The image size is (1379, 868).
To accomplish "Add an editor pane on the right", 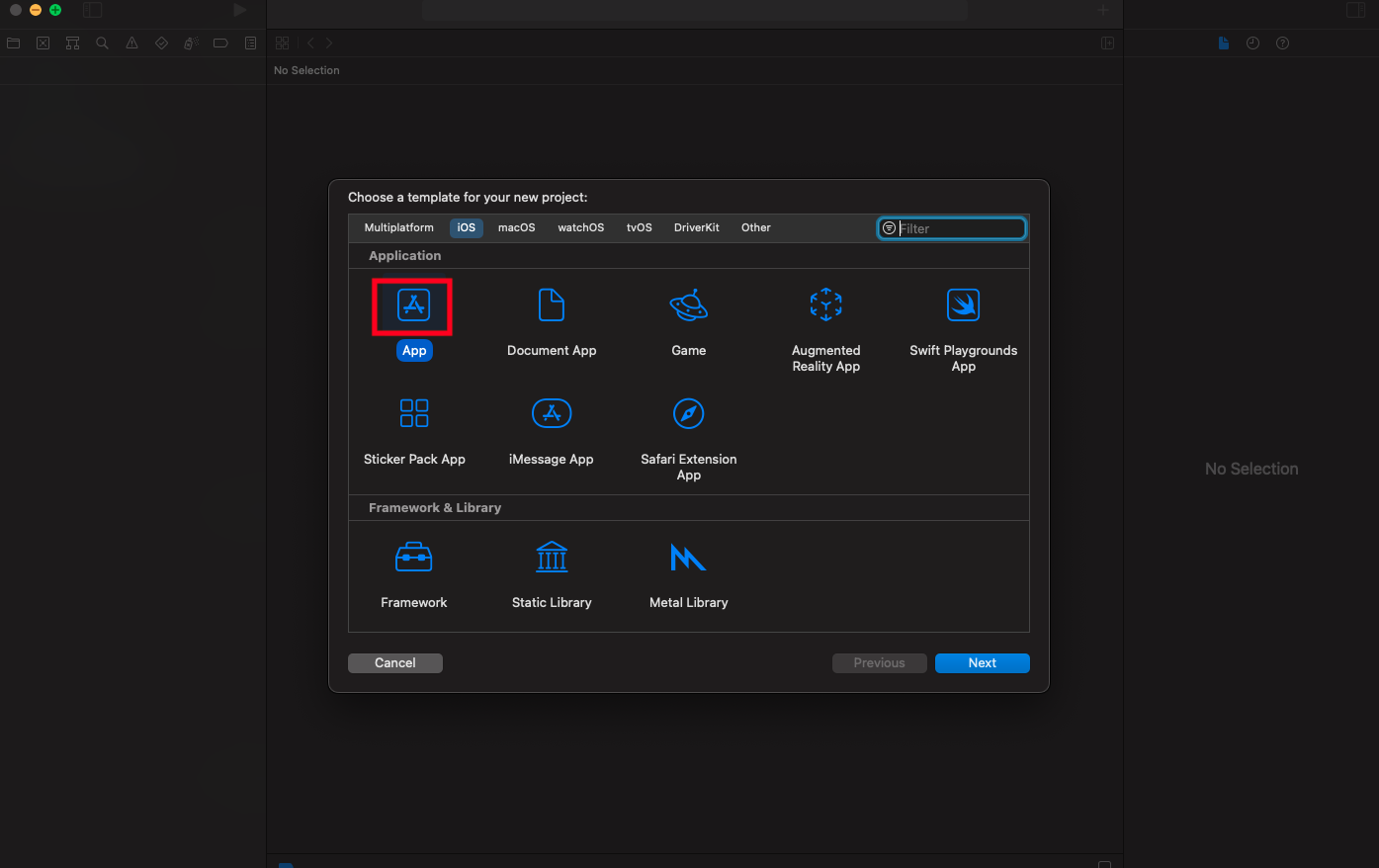I will coord(1108,43).
